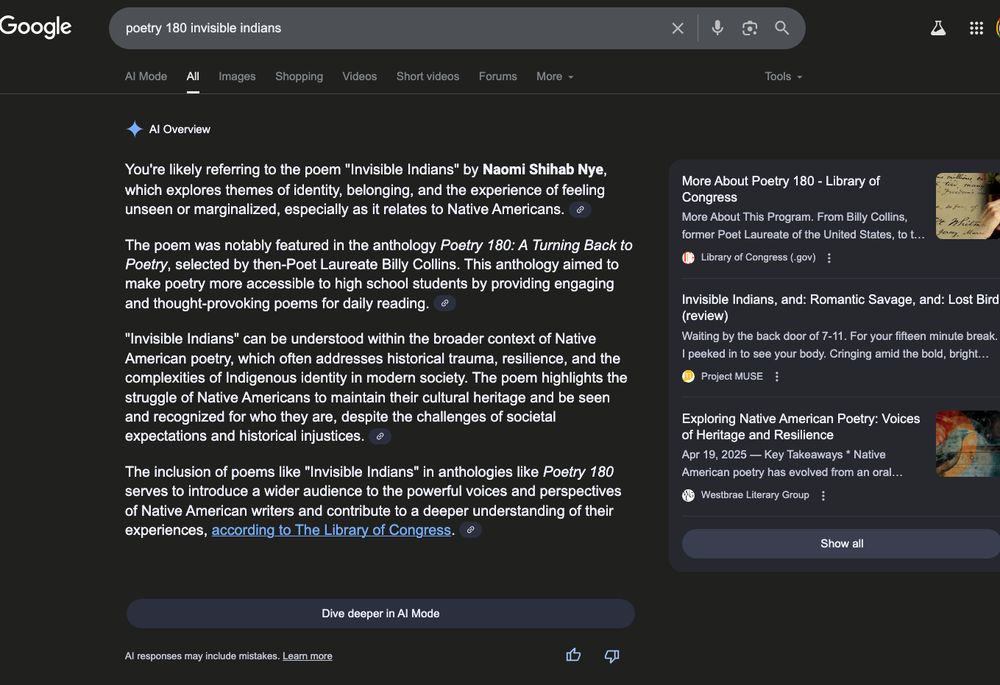Click the 'AI Overview' heading text
Viewport: 1000px width, 685px height.
[x=180, y=129]
